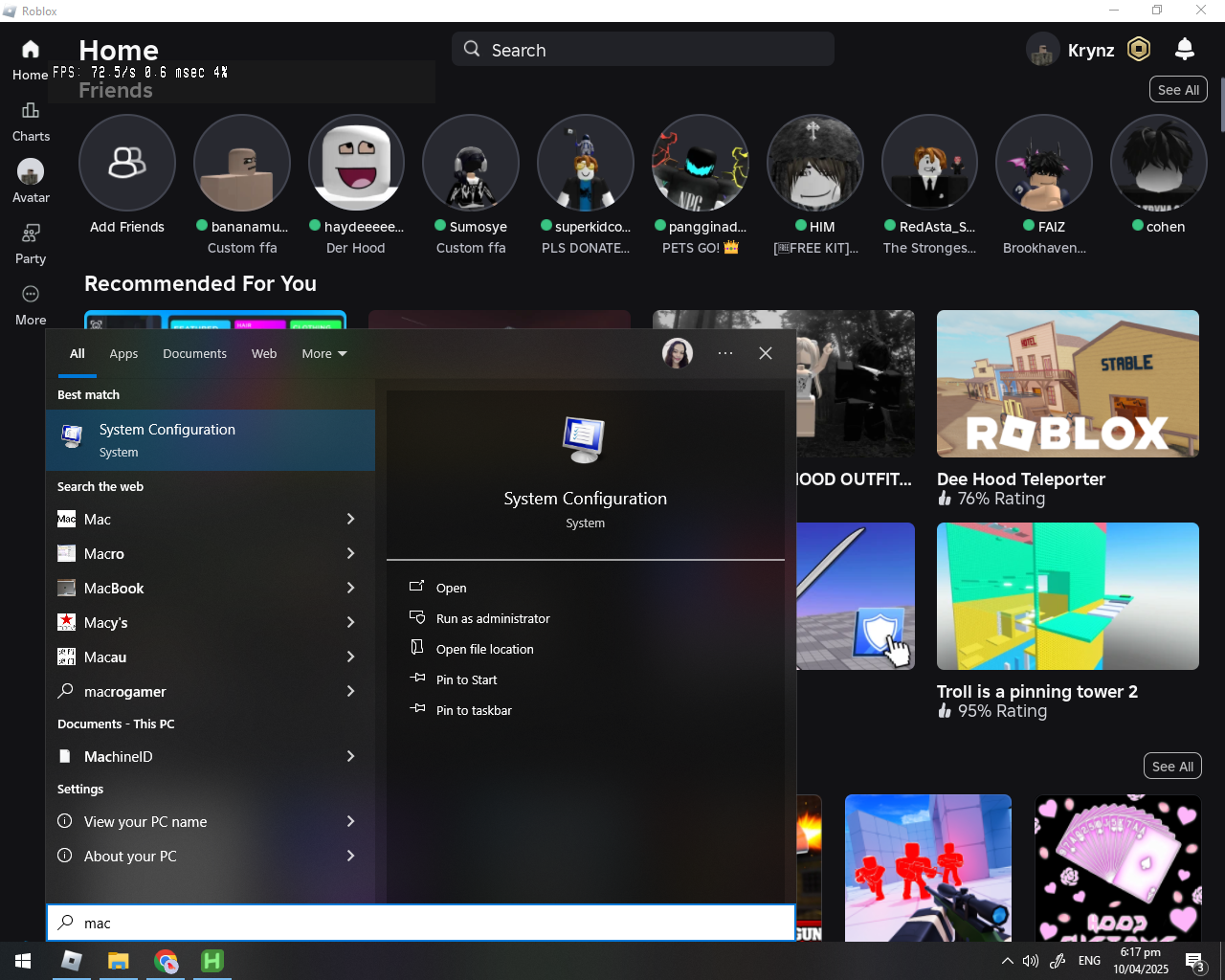Switch to Web search filter tab

pyautogui.click(x=264, y=353)
